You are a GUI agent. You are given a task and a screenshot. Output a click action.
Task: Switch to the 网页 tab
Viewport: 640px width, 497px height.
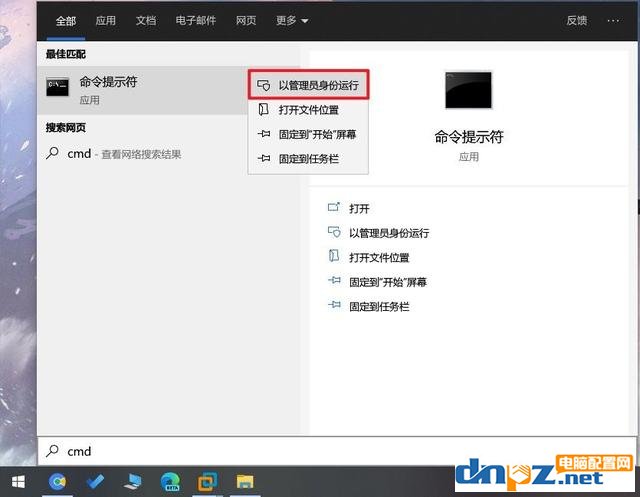pos(246,21)
